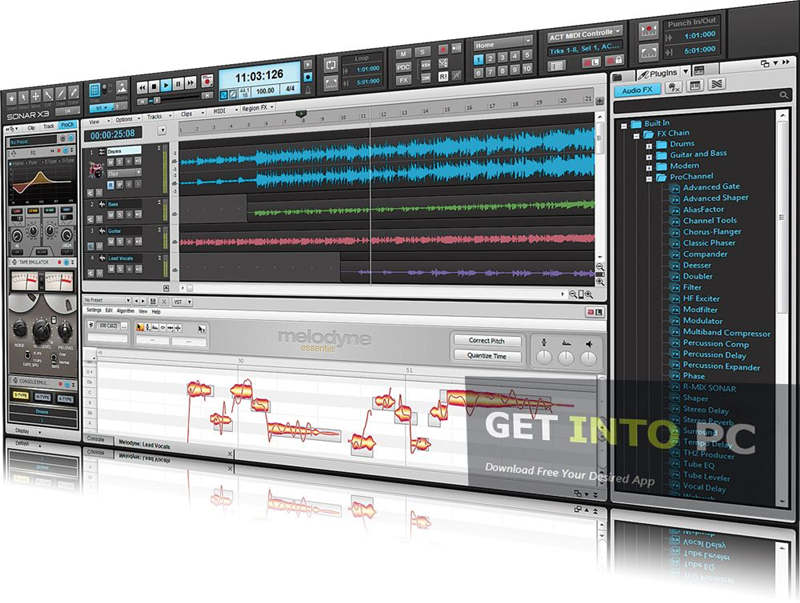
Task: Click the browser search magnifier icon
Action: [783, 95]
